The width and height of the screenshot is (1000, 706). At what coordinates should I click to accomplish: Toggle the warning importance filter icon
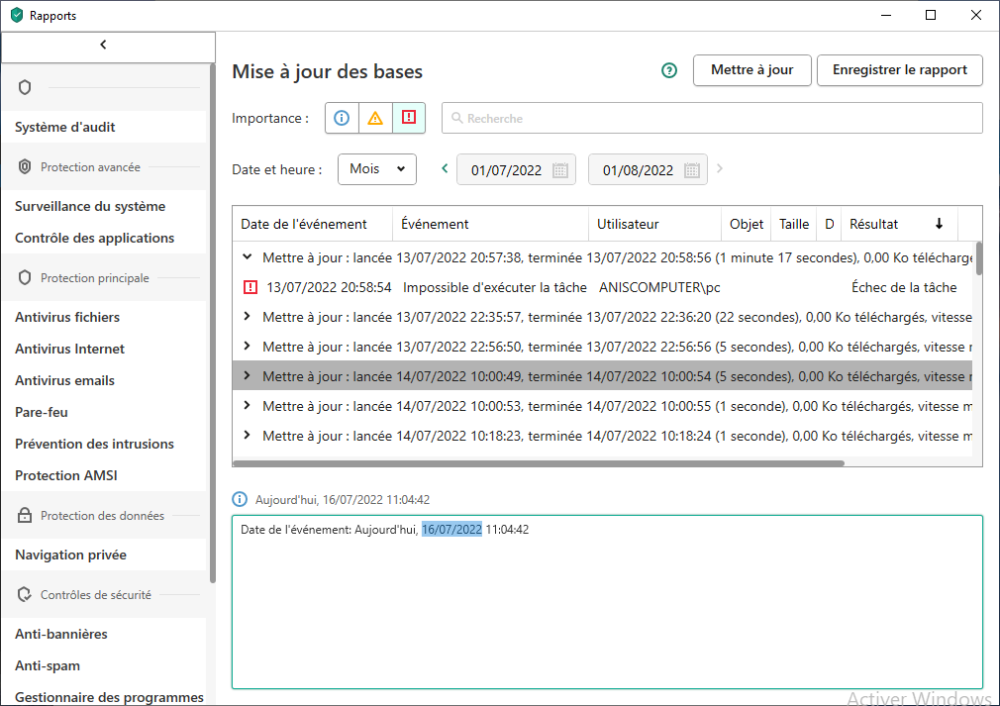[x=375, y=118]
